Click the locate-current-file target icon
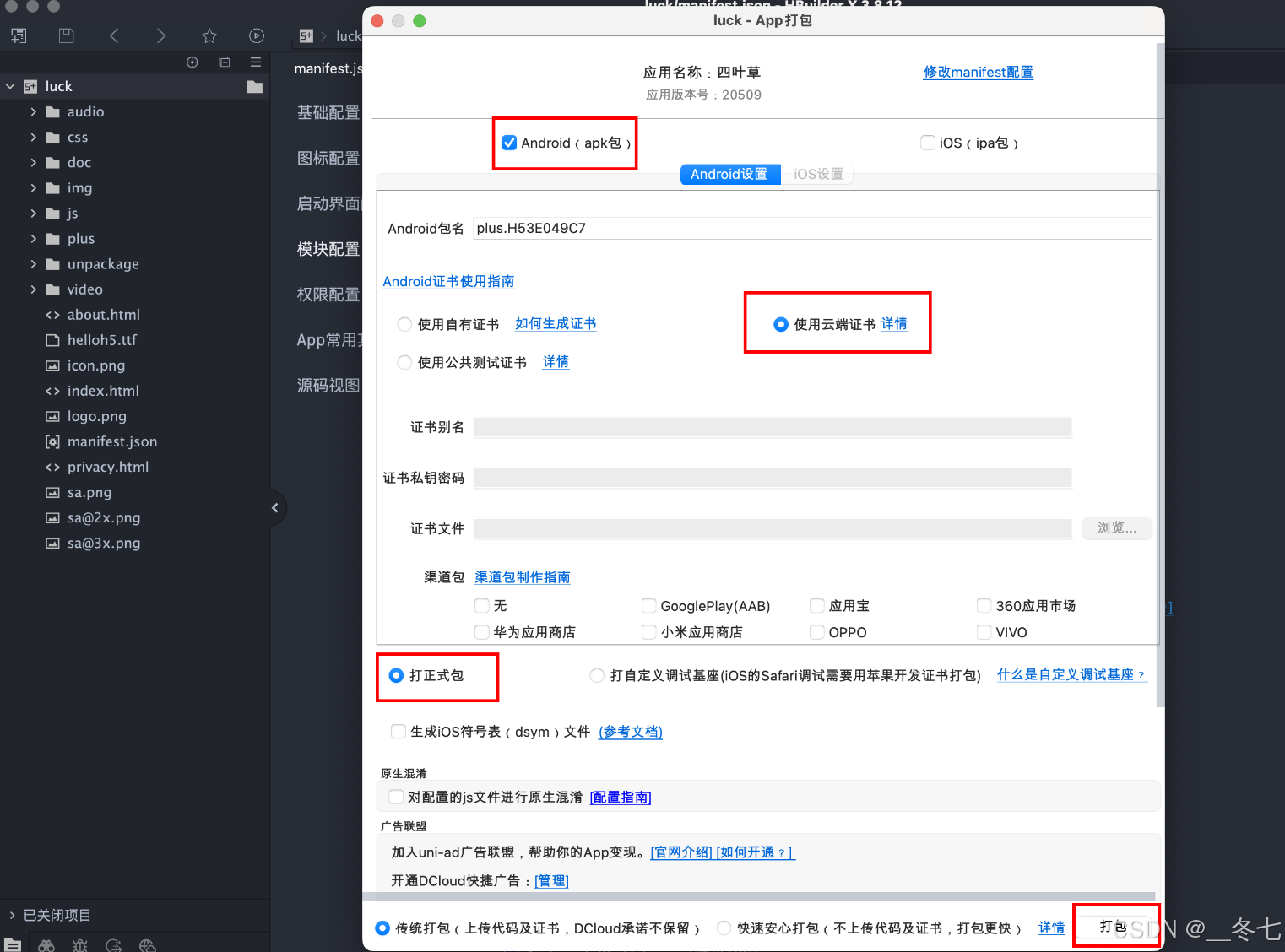Viewport: 1285px width, 952px height. point(192,62)
